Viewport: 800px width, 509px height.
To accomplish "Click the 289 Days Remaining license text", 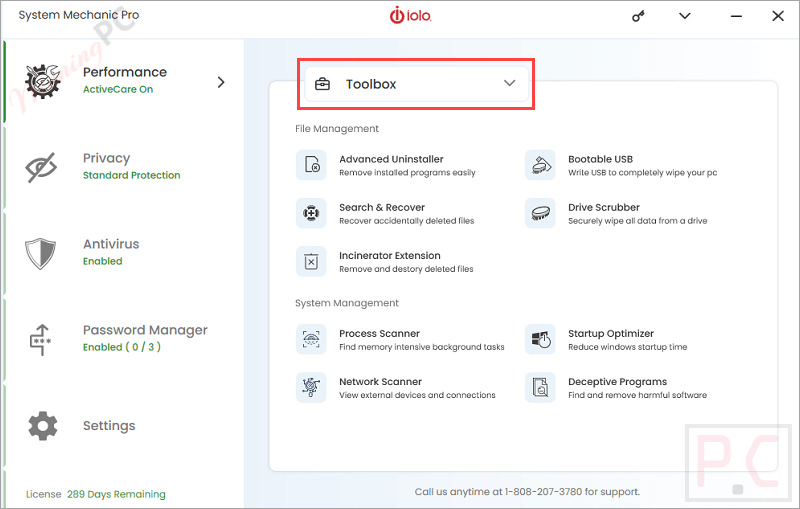I will pyautogui.click(x=116, y=494).
